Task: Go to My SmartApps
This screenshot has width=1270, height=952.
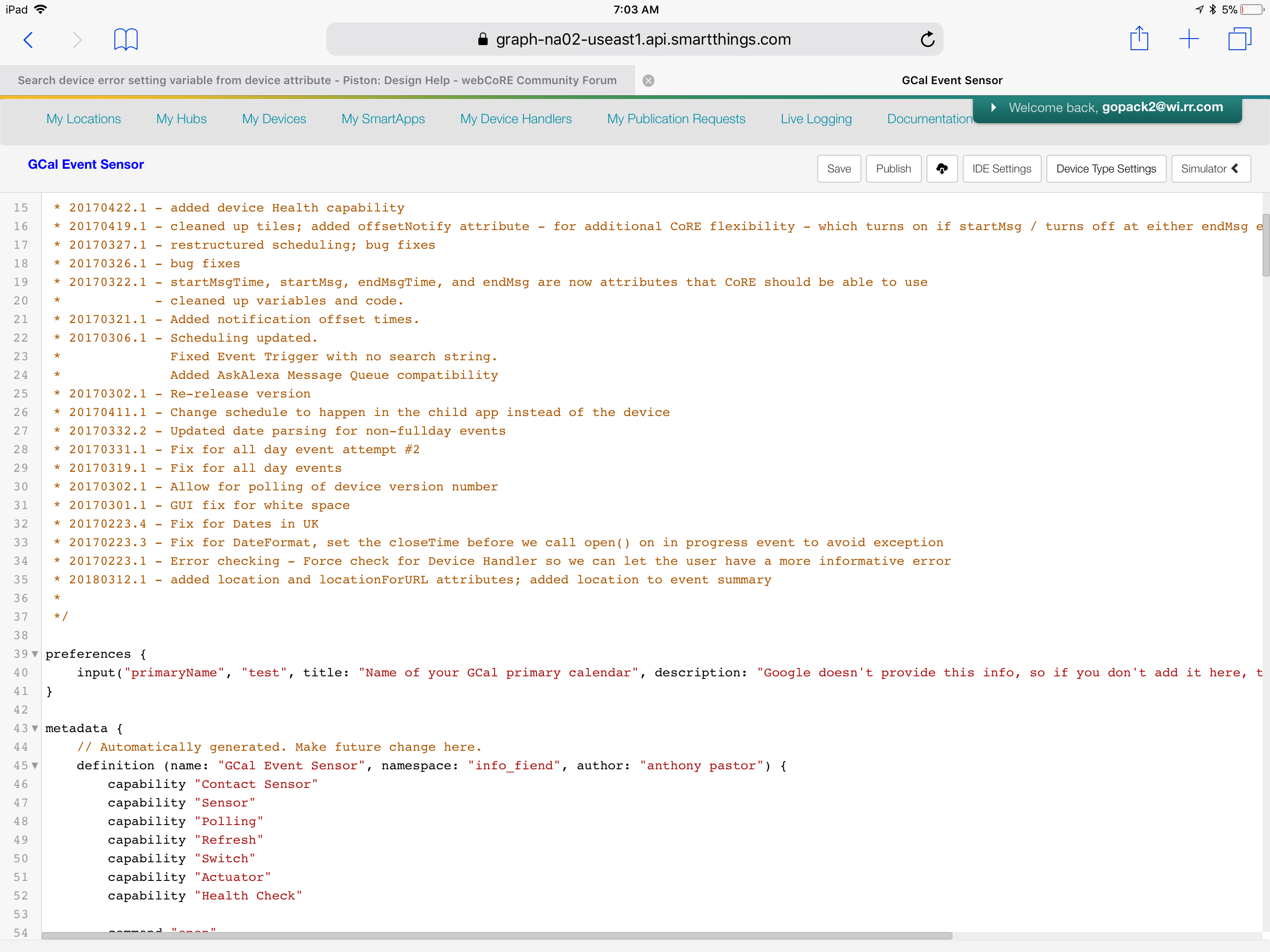Action: [383, 119]
